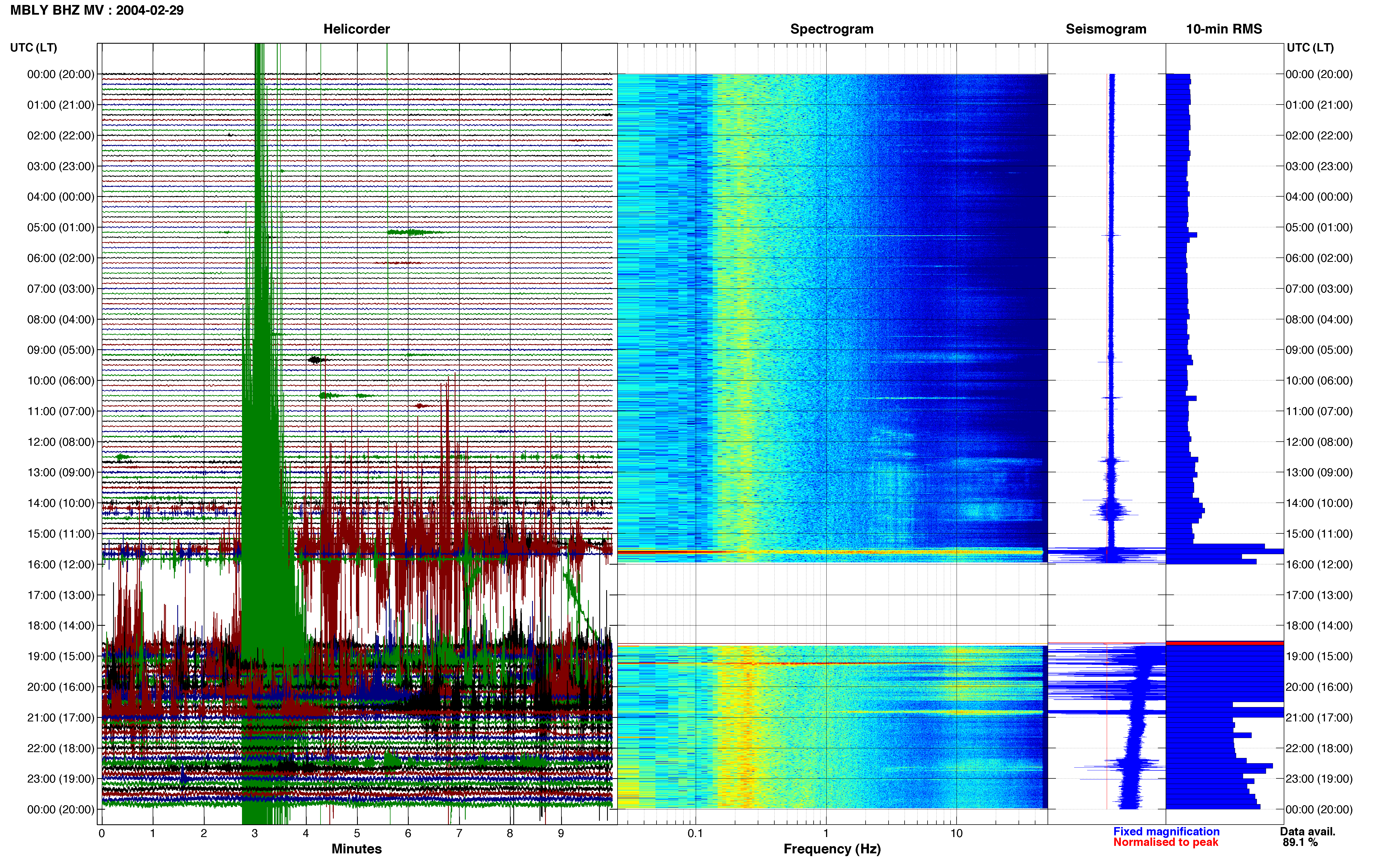This screenshot has width=1388, height=868.
Task: Select the "10-min RMS" panel heading
Action: pos(1224,29)
